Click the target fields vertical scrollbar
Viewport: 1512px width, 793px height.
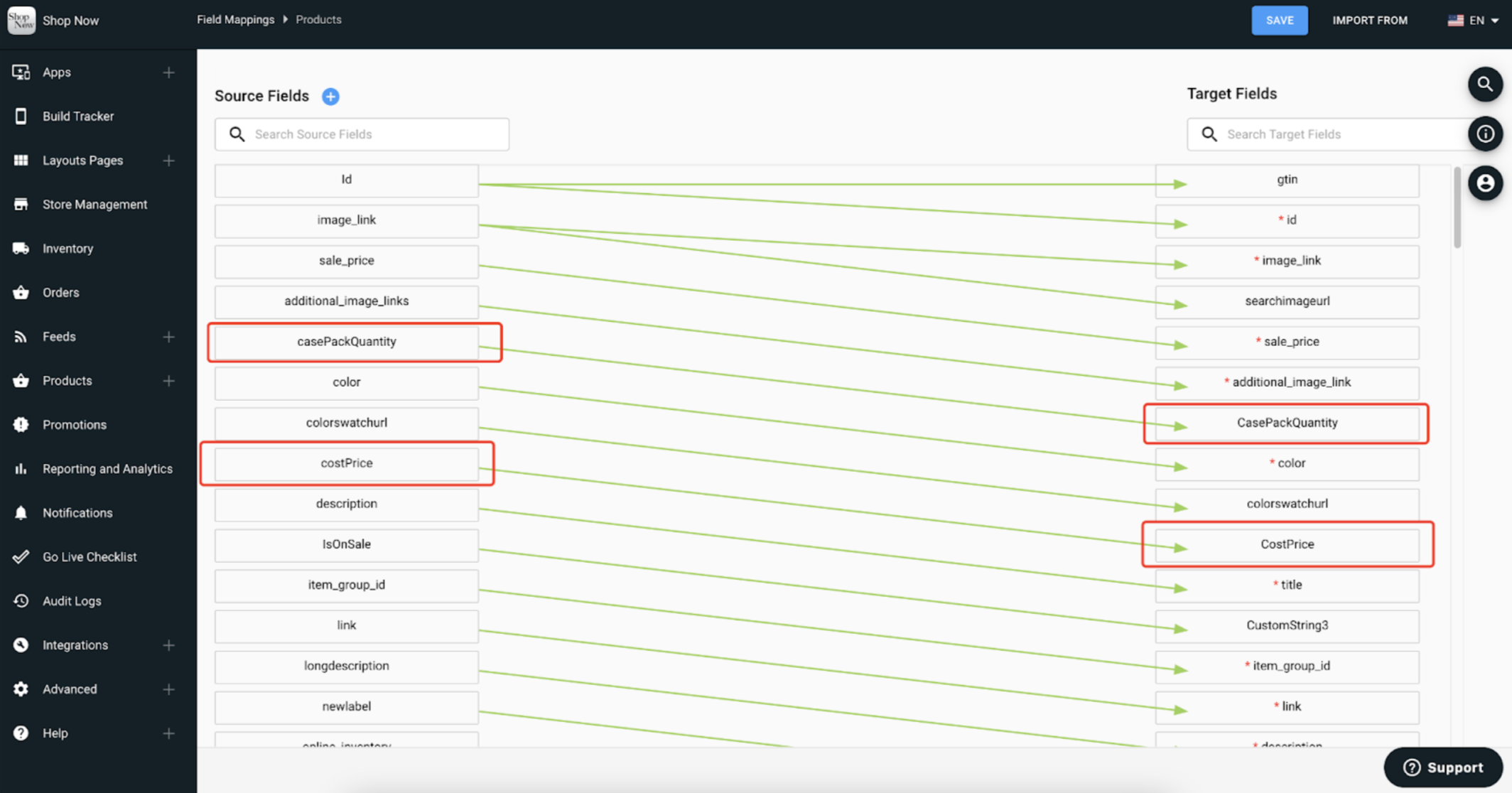1457,207
